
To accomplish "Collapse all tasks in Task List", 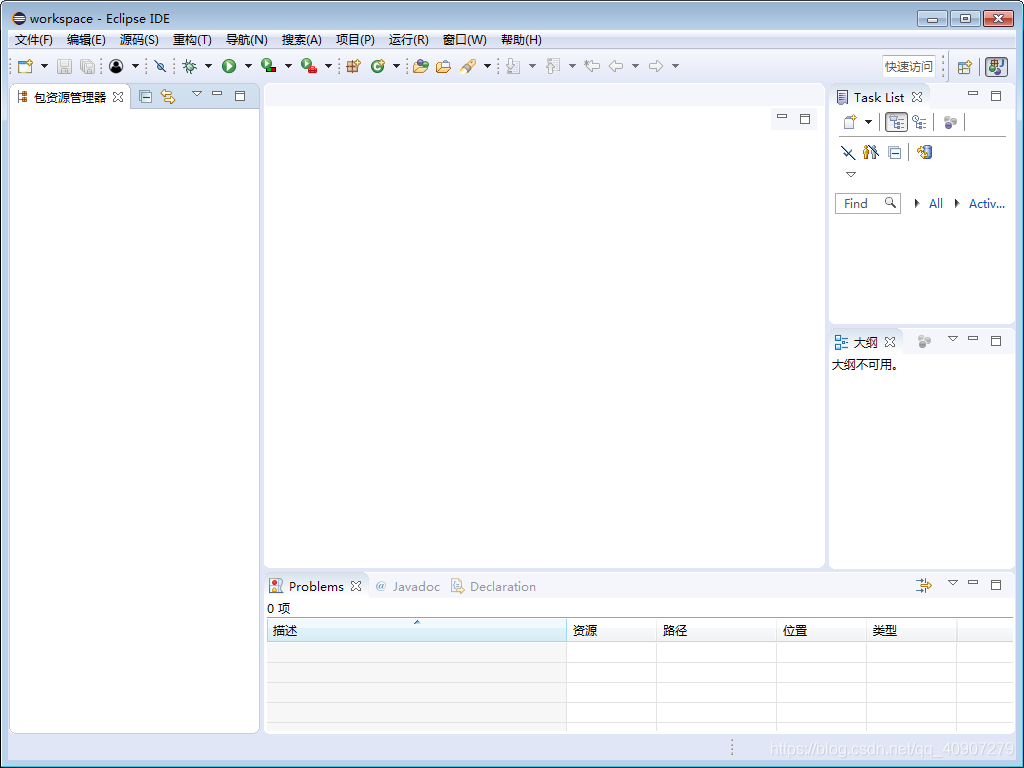I will tap(895, 153).
